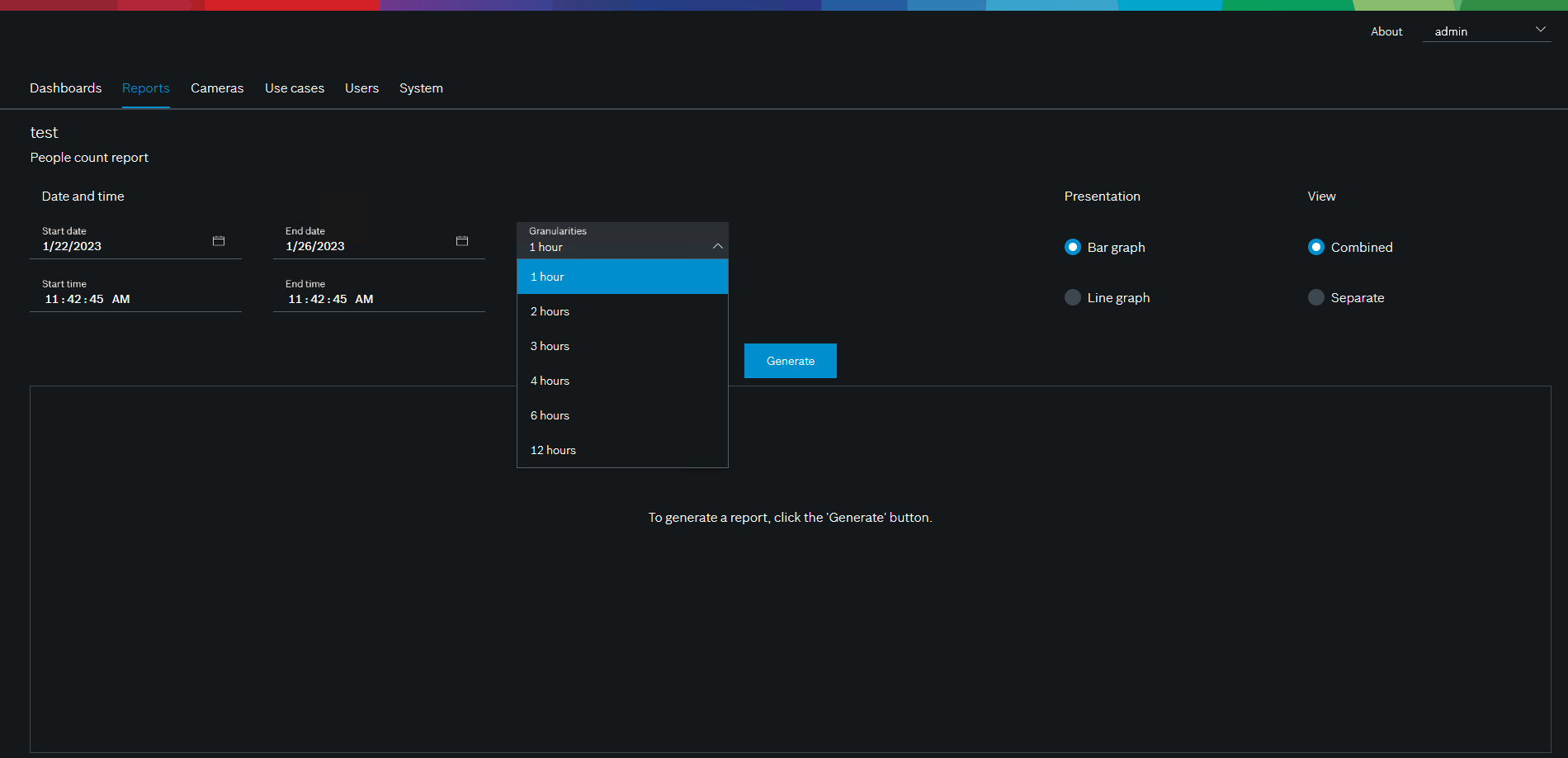Image resolution: width=1568 pixels, height=758 pixels.
Task: Open the About link
Action: [1386, 31]
